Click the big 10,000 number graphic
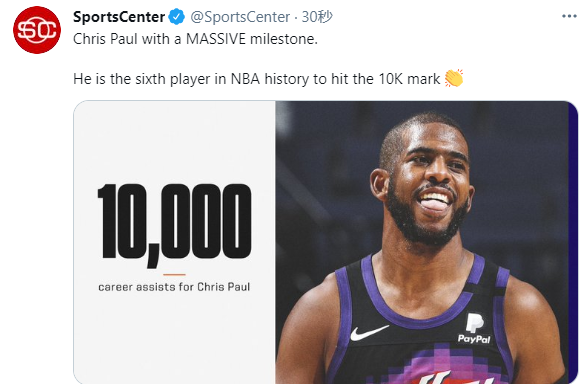The image size is (579, 384). coord(174,225)
